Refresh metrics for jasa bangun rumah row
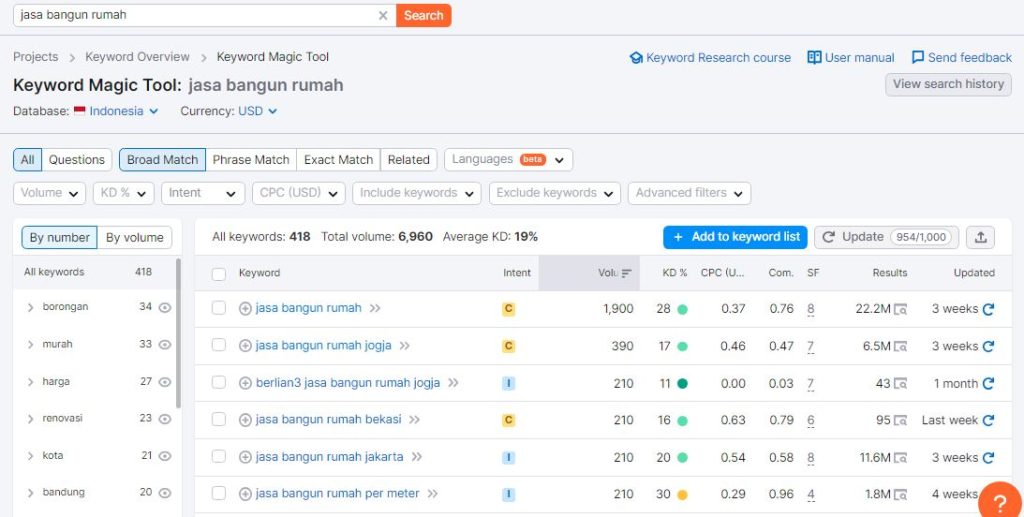The height and width of the screenshot is (517, 1024). (988, 309)
